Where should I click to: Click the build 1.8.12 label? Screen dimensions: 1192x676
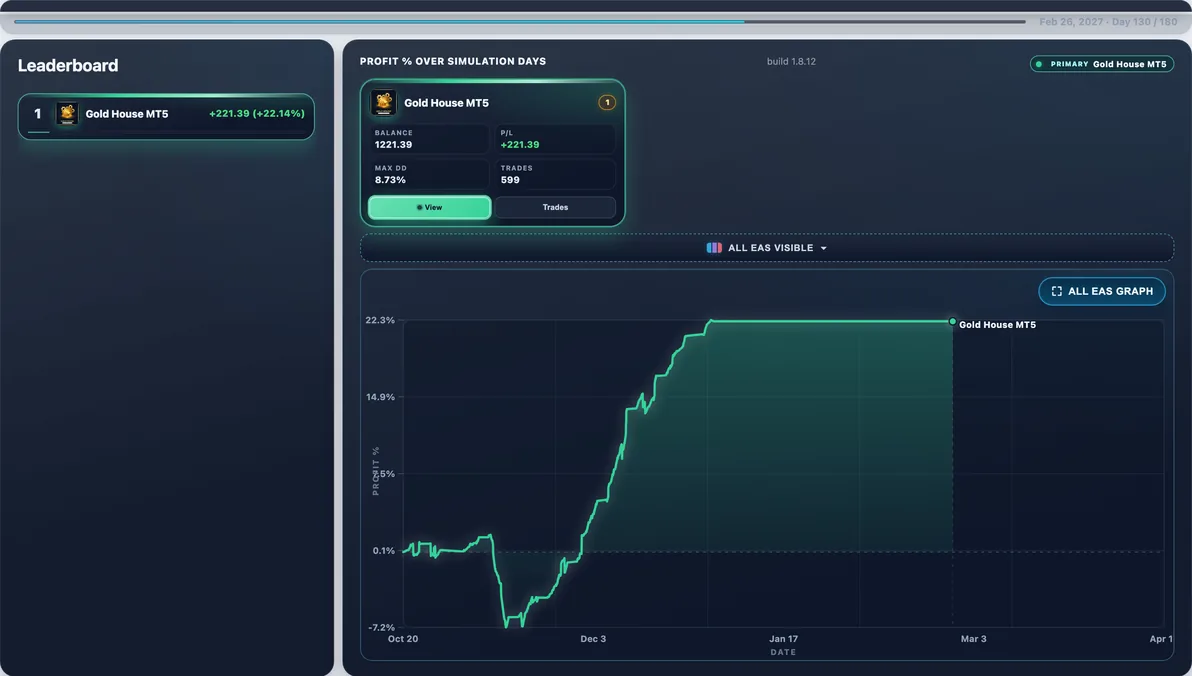(791, 62)
